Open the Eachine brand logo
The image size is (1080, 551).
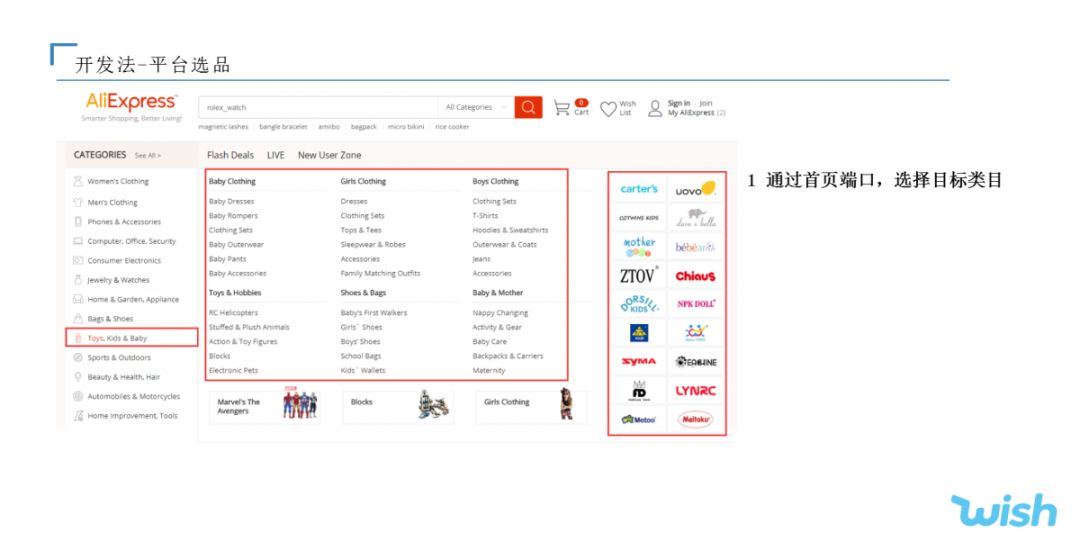click(696, 362)
